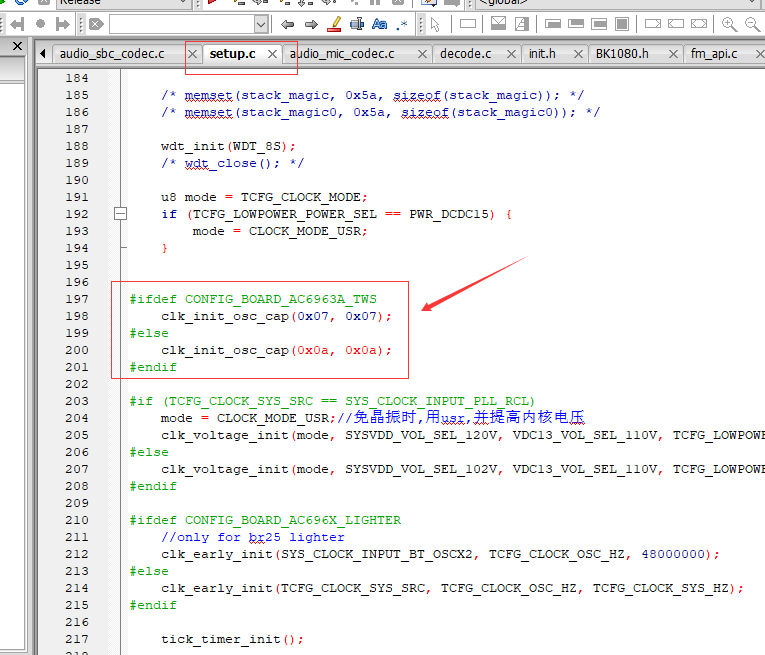This screenshot has width=765, height=655.
Task: Select the pointer arrow tool
Action: [x=435, y=24]
